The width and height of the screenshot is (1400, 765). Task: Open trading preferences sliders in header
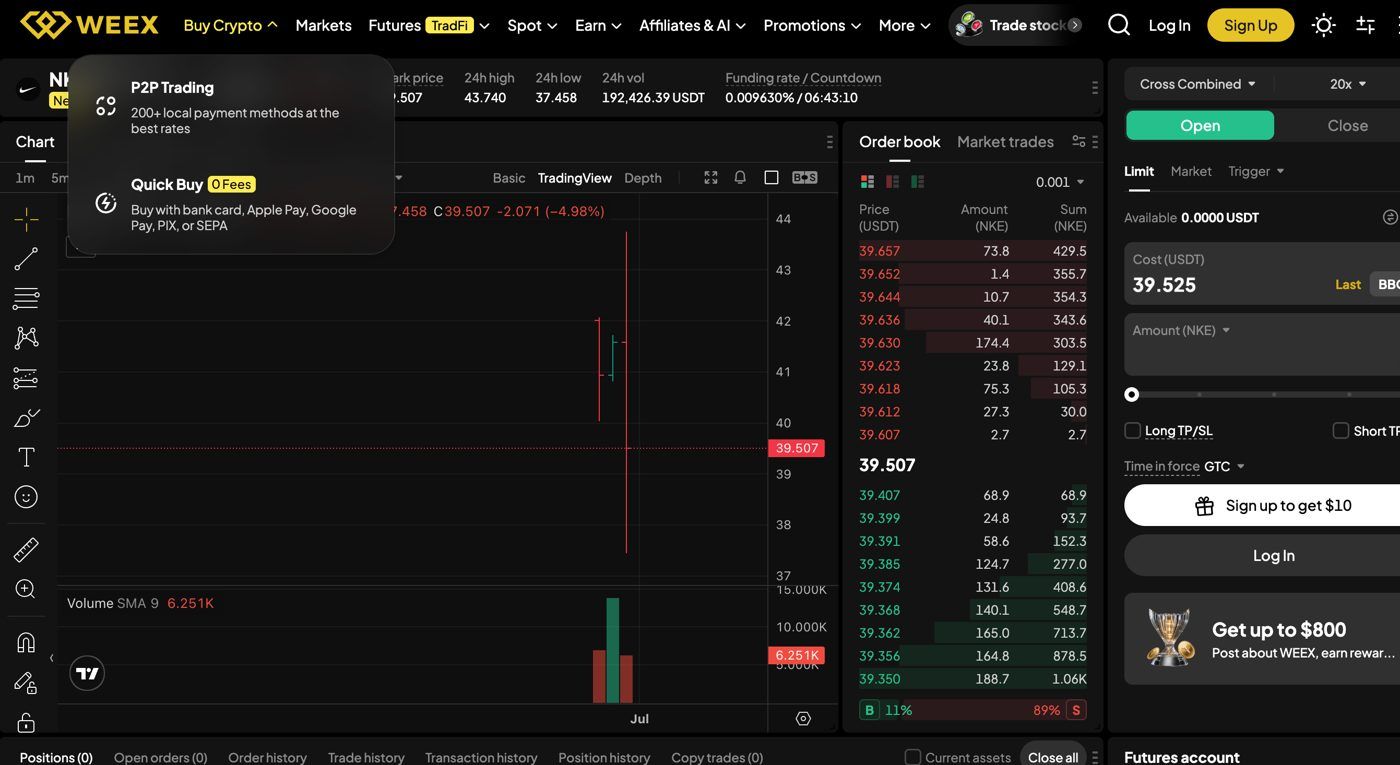coord(1366,25)
